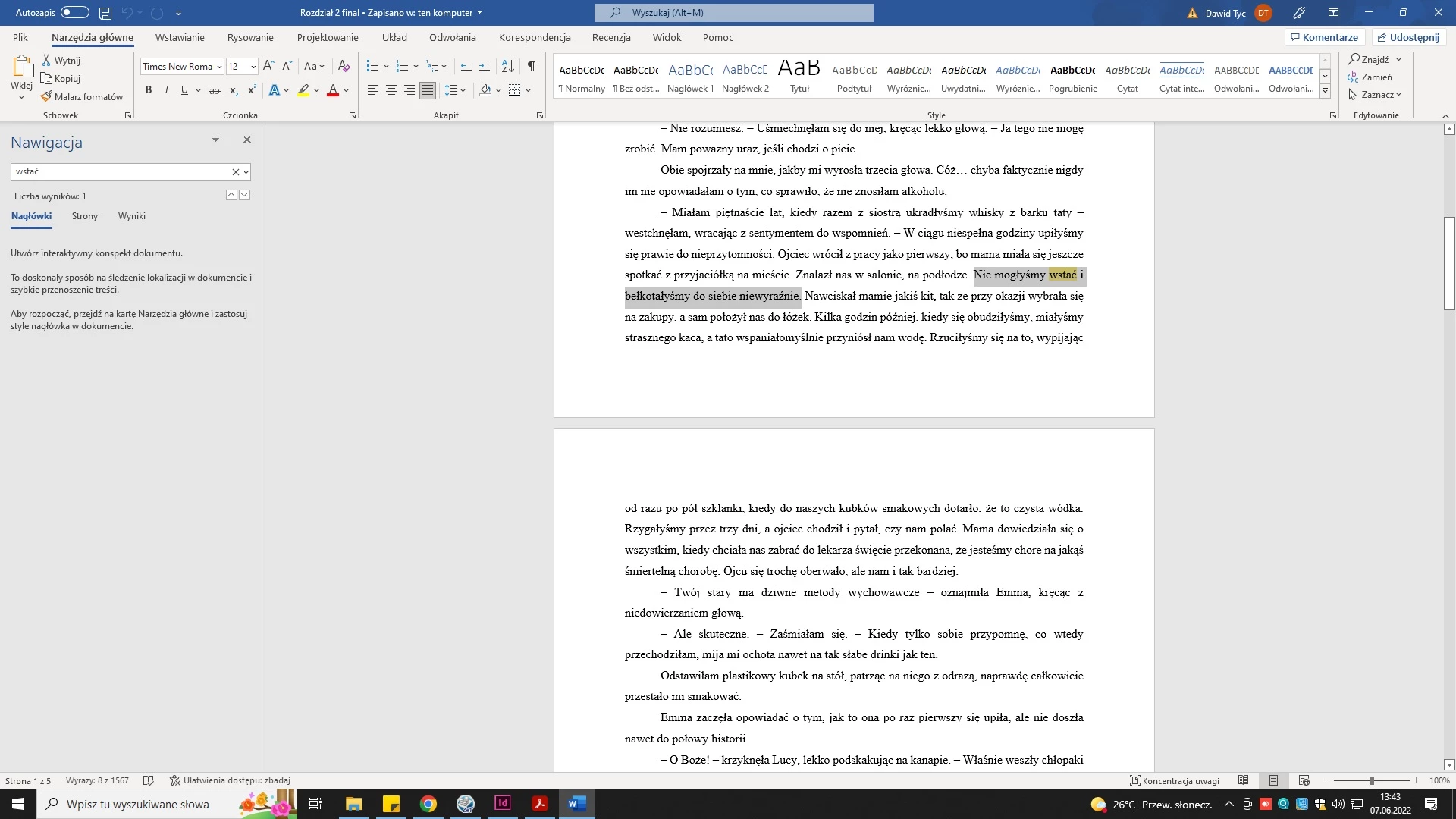Expand the font size dropdown

[253, 67]
